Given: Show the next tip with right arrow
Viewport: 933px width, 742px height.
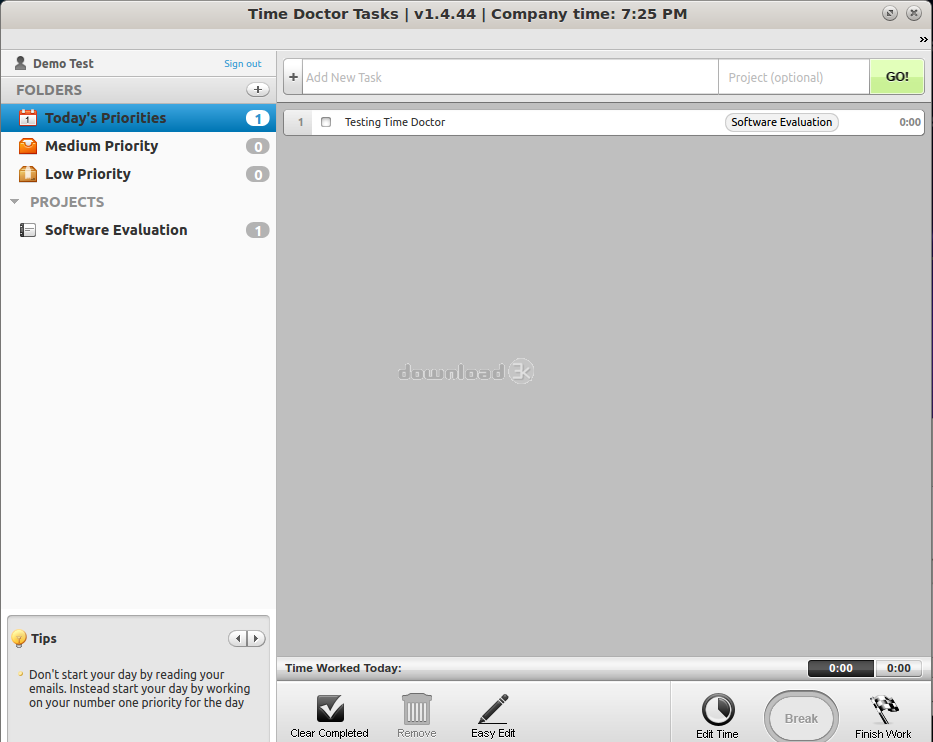Looking at the screenshot, I should click(256, 639).
